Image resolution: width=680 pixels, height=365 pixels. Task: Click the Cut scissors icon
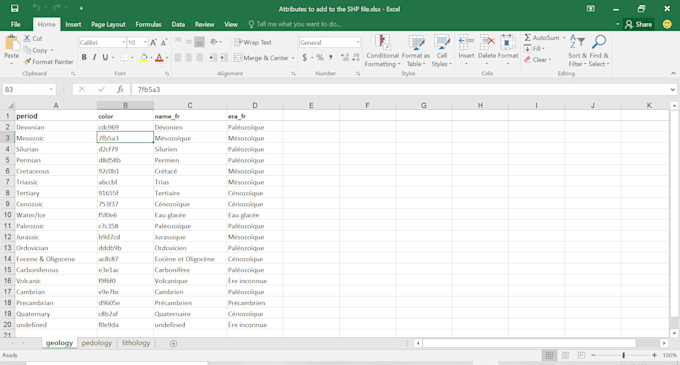pos(27,39)
